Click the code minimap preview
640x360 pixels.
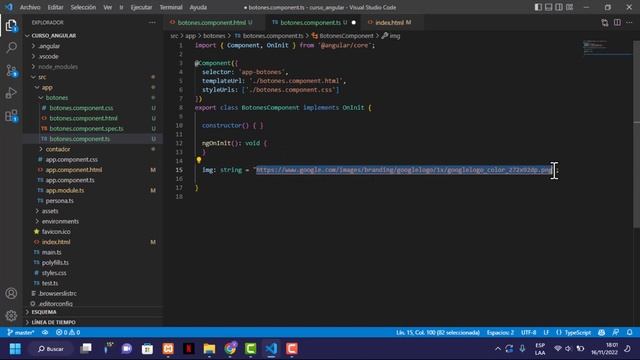[x=607, y=47]
